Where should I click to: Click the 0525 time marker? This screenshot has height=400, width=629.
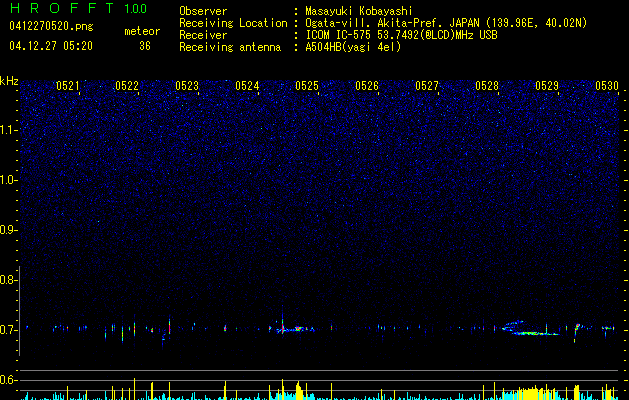307,86
